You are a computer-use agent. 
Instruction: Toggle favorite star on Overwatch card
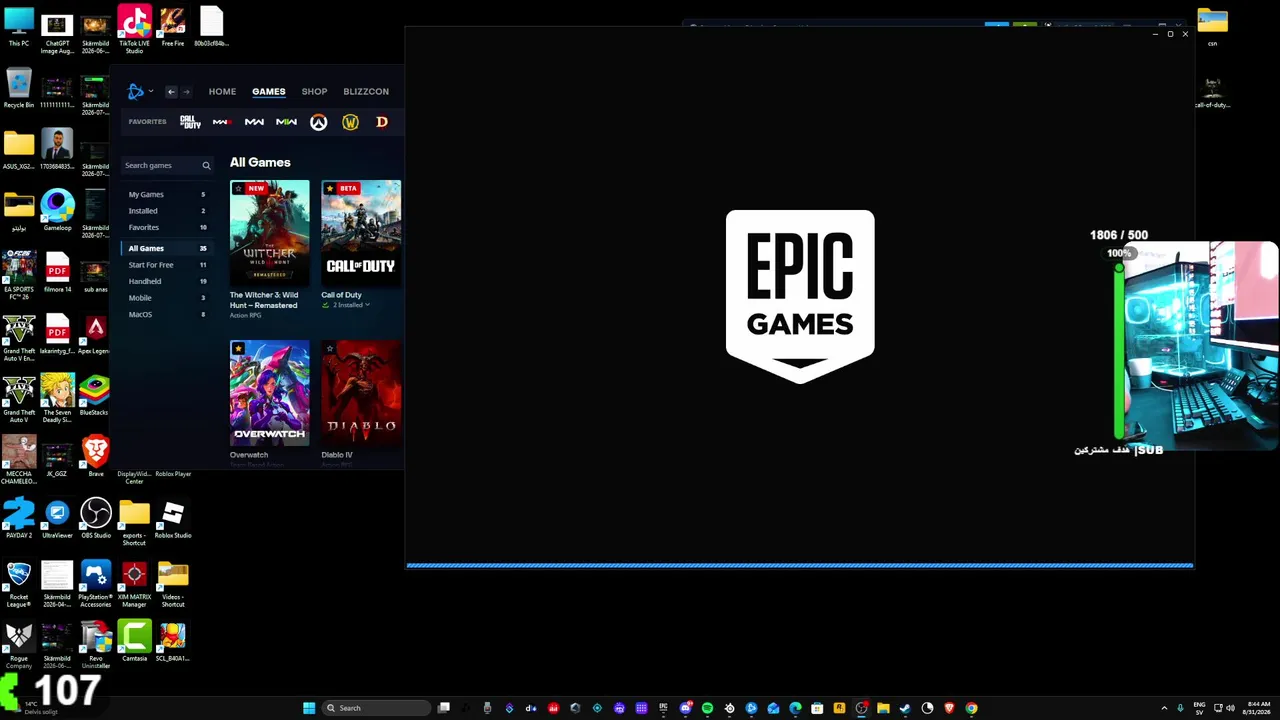point(238,348)
